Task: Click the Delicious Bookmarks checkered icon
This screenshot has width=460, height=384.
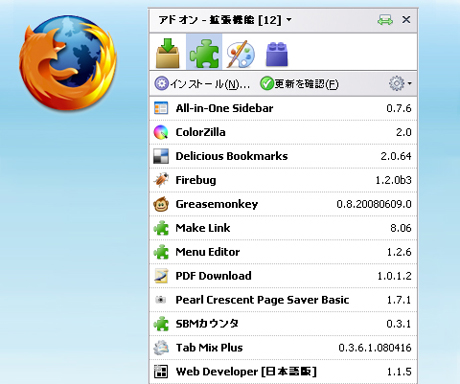Action: tap(161, 156)
